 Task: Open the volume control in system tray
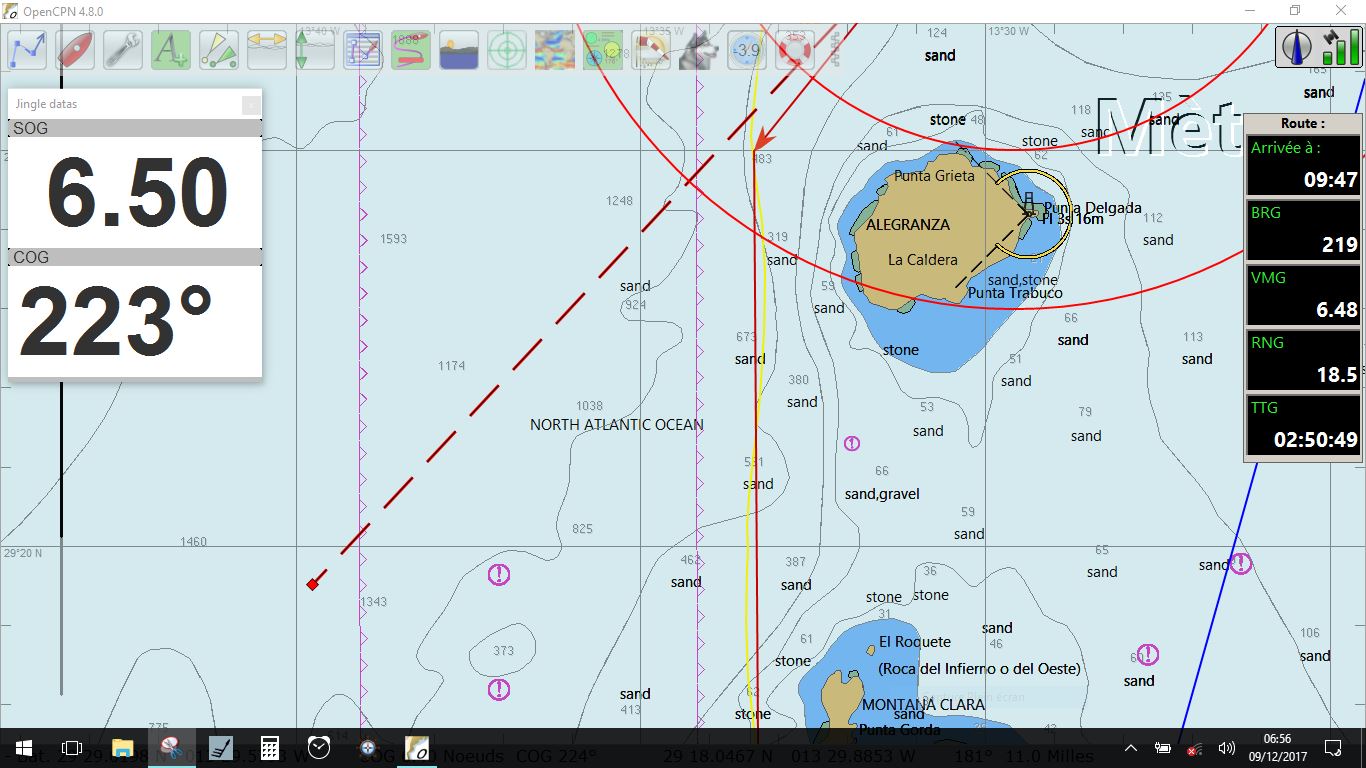tap(1227, 748)
